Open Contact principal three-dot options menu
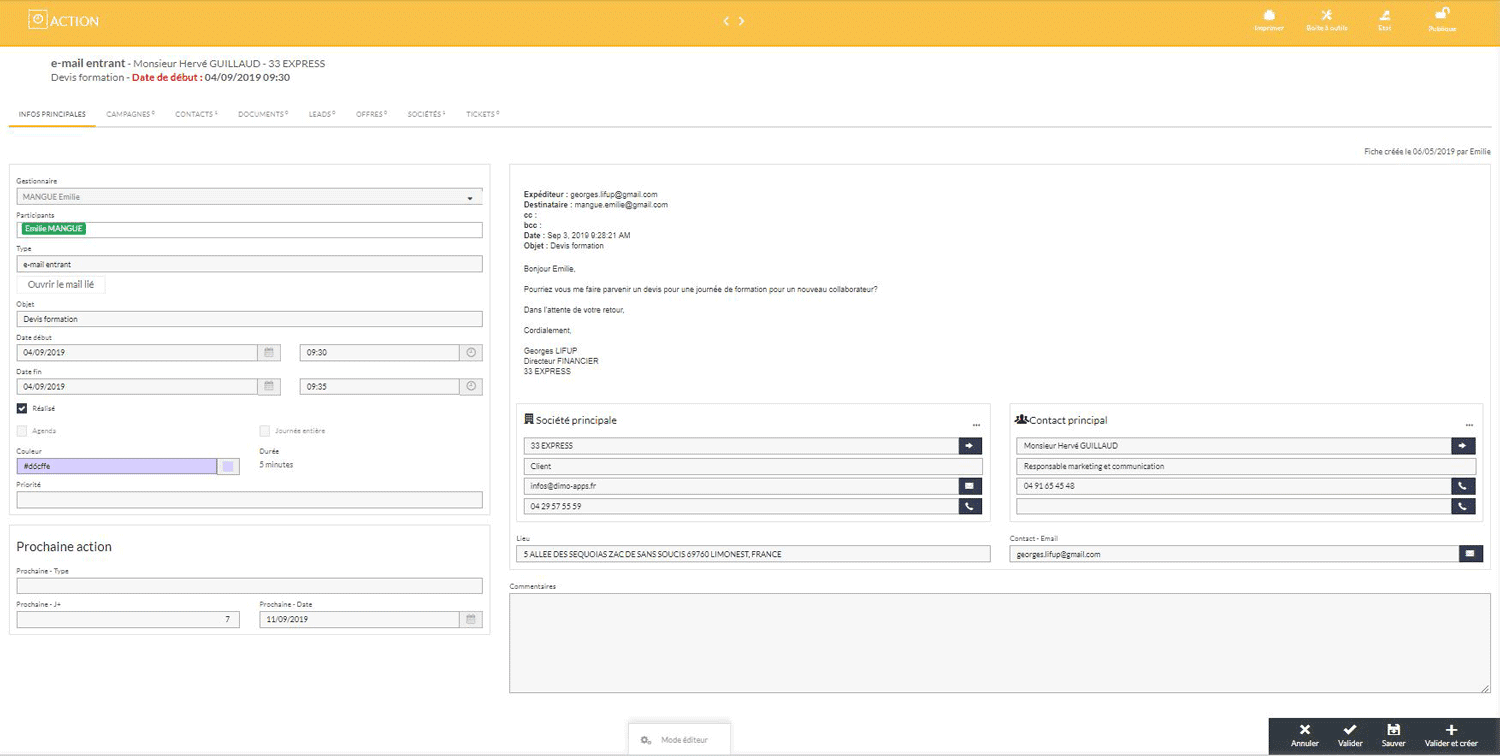Screen dimensions: 1500x756 coord(1469,425)
